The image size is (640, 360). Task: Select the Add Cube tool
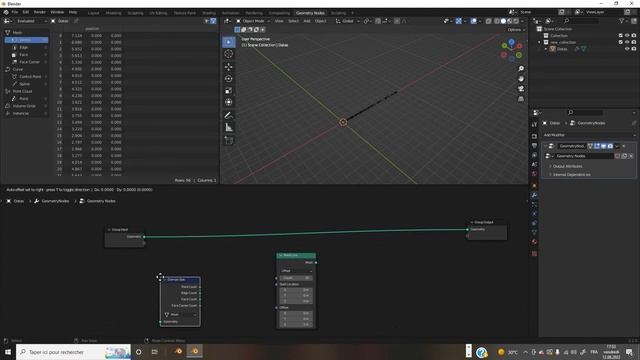[229, 140]
